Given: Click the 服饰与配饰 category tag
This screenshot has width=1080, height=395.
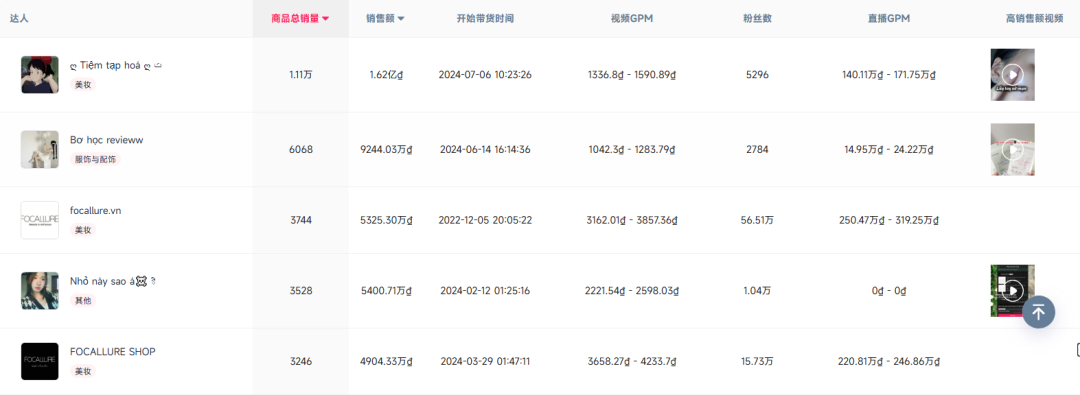Looking at the screenshot, I should tap(96, 159).
